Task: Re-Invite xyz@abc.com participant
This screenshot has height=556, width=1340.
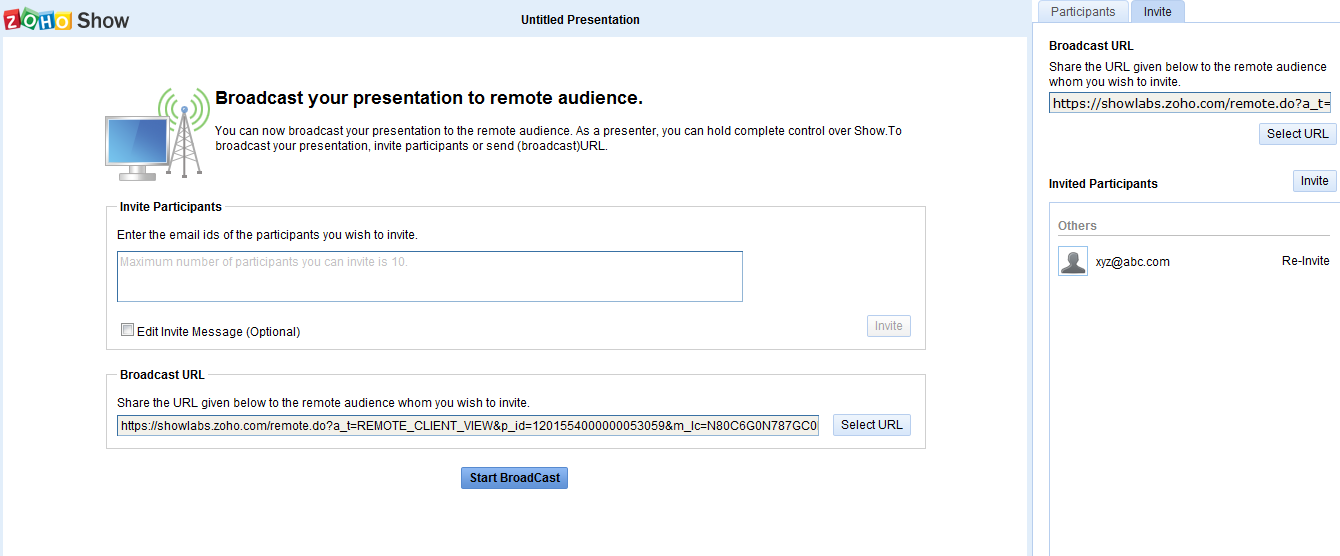Action: [x=1305, y=261]
